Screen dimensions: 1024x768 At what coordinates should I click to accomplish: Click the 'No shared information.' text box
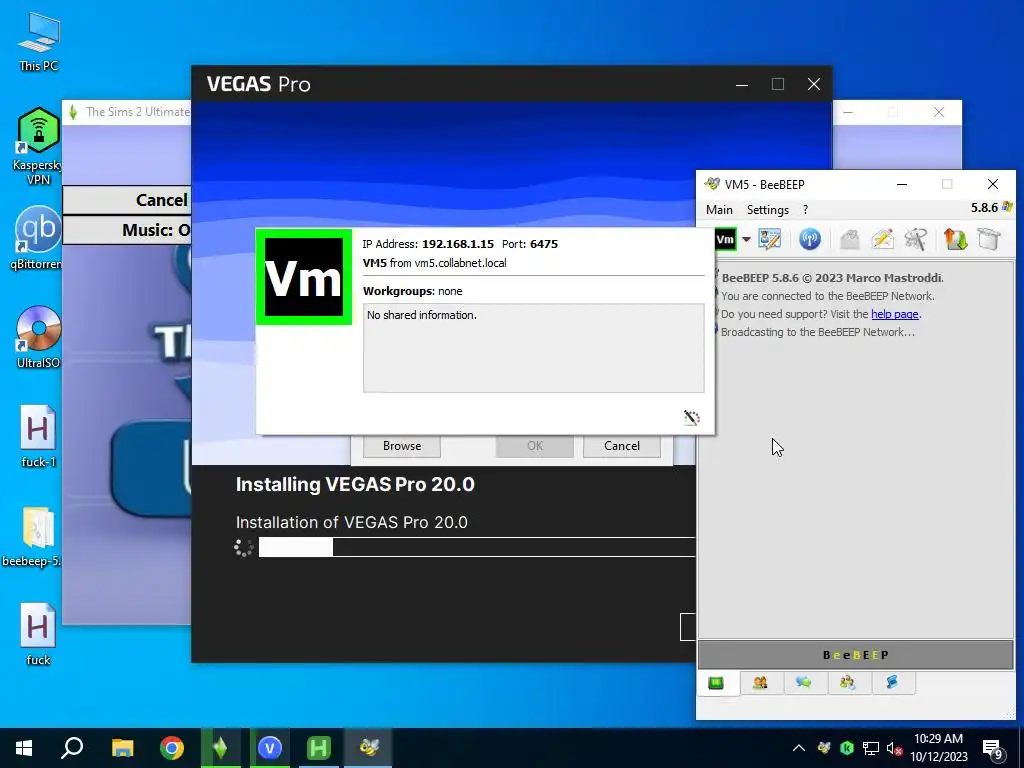point(534,348)
